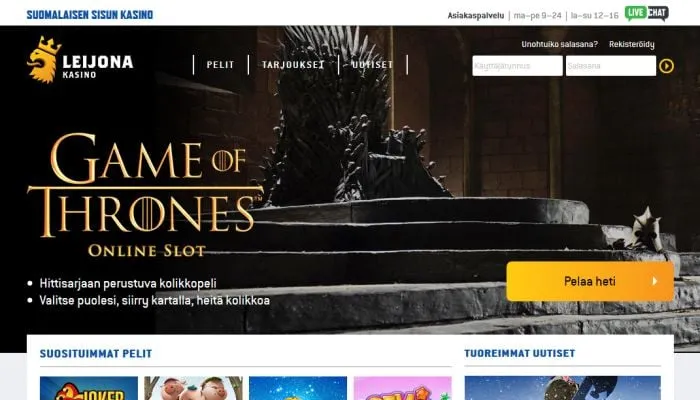Click the Pelaa heti button
The height and width of the screenshot is (400, 700).
coord(590,281)
